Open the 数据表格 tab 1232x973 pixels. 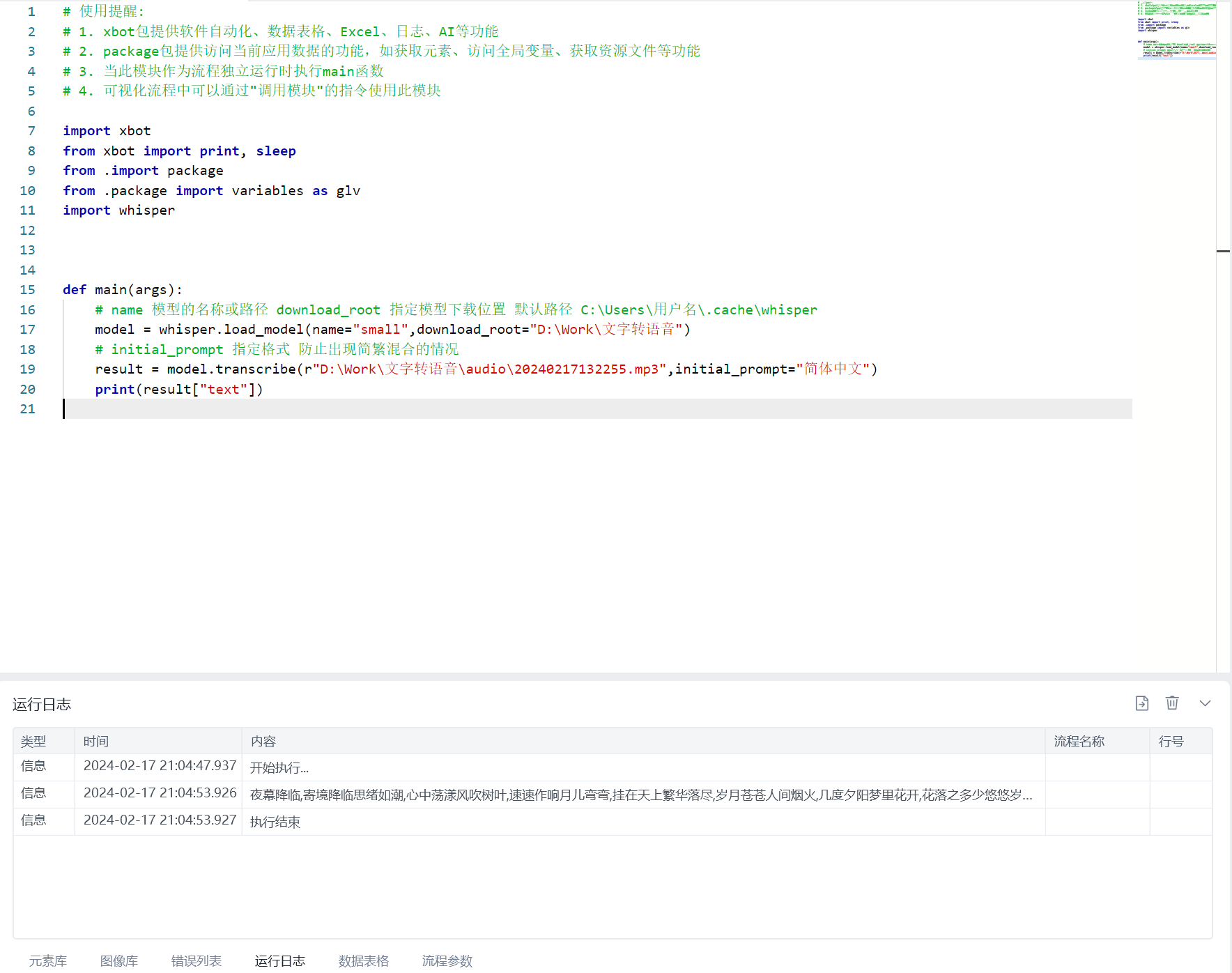click(363, 960)
